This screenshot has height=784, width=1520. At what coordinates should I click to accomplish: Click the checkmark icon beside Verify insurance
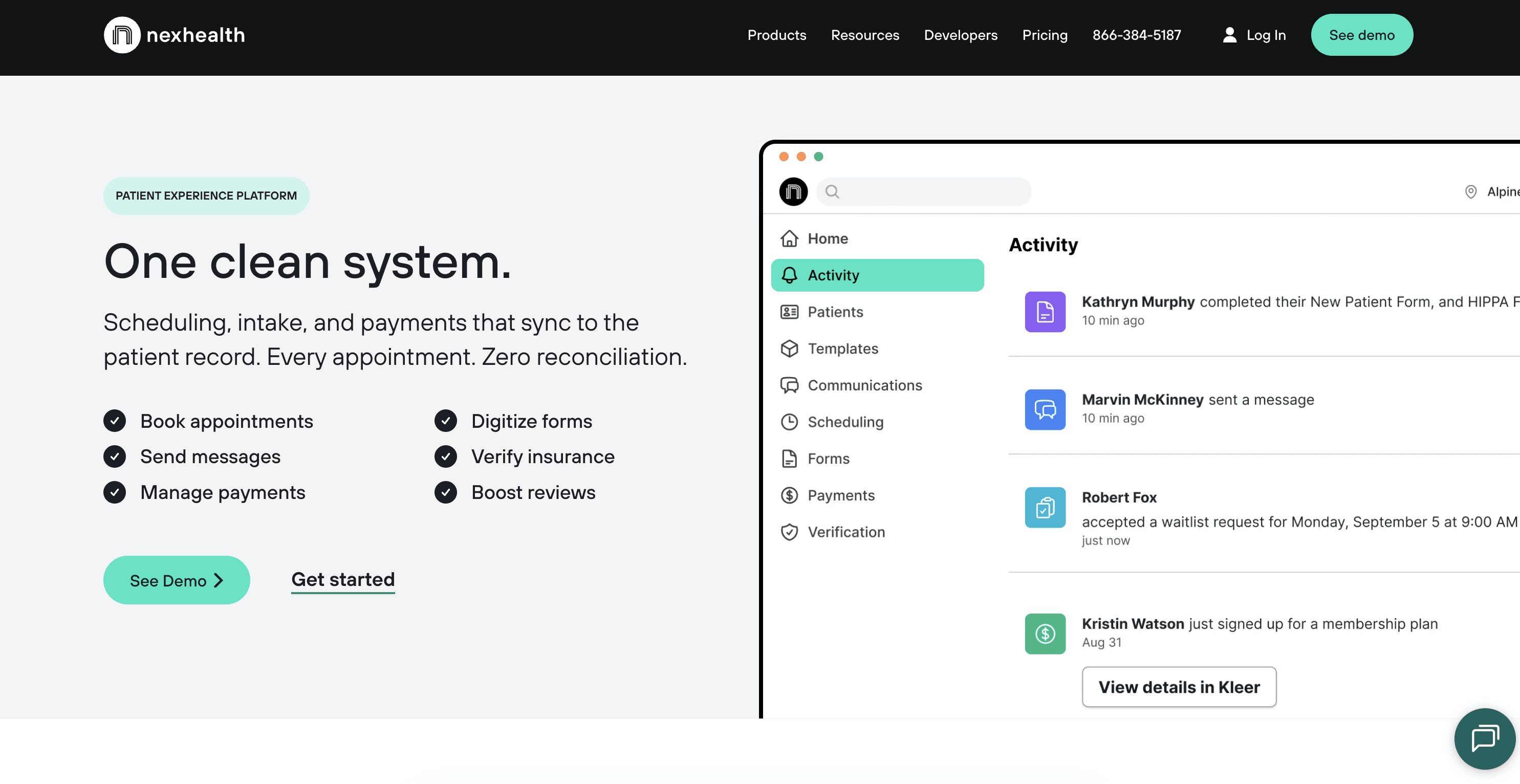[445, 456]
